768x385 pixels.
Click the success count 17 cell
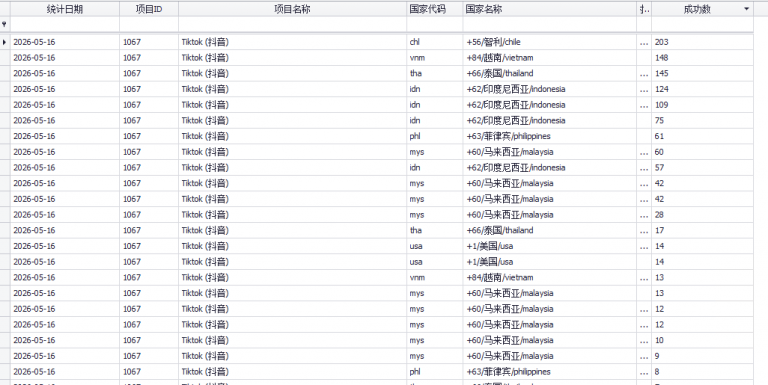click(x=702, y=230)
